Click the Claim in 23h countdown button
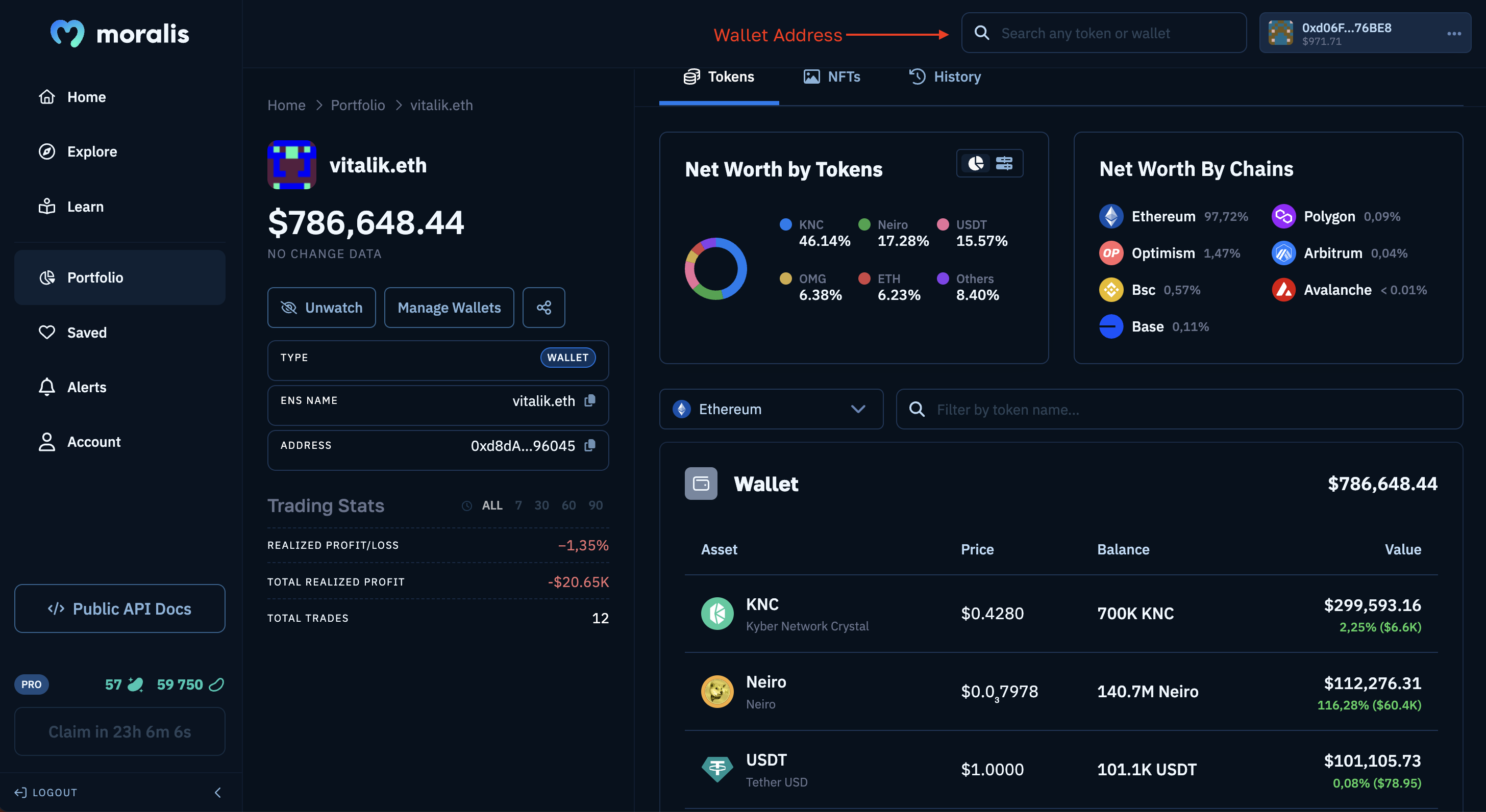The height and width of the screenshot is (812, 1486). (119, 731)
